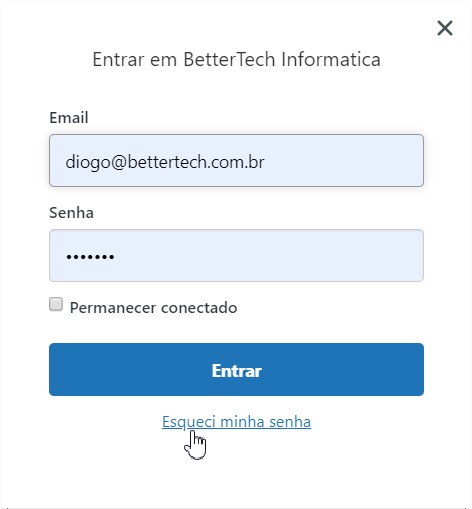Follow the forgot password link under Entrar
Viewport: 472px width, 509px height.
coord(236,422)
